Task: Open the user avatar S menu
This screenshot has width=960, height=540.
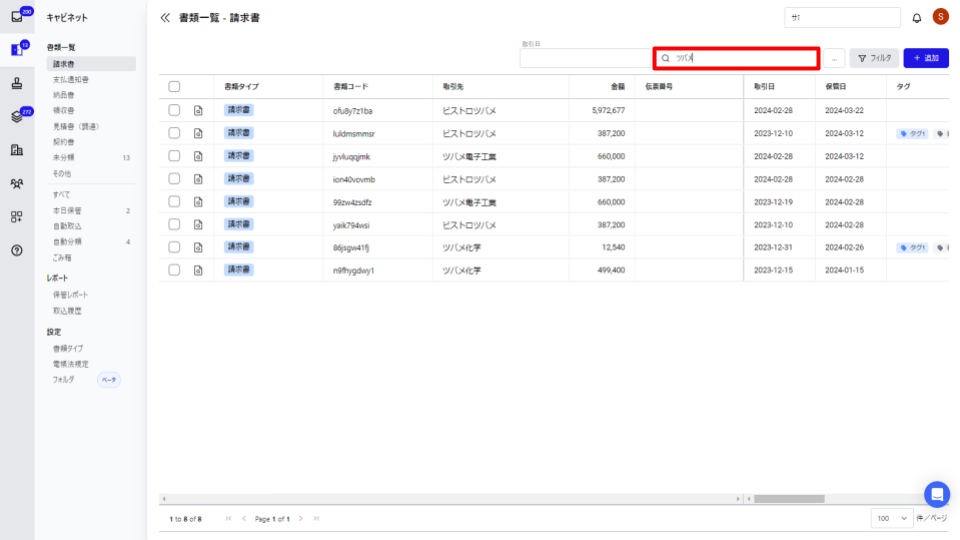Action: coord(940,17)
